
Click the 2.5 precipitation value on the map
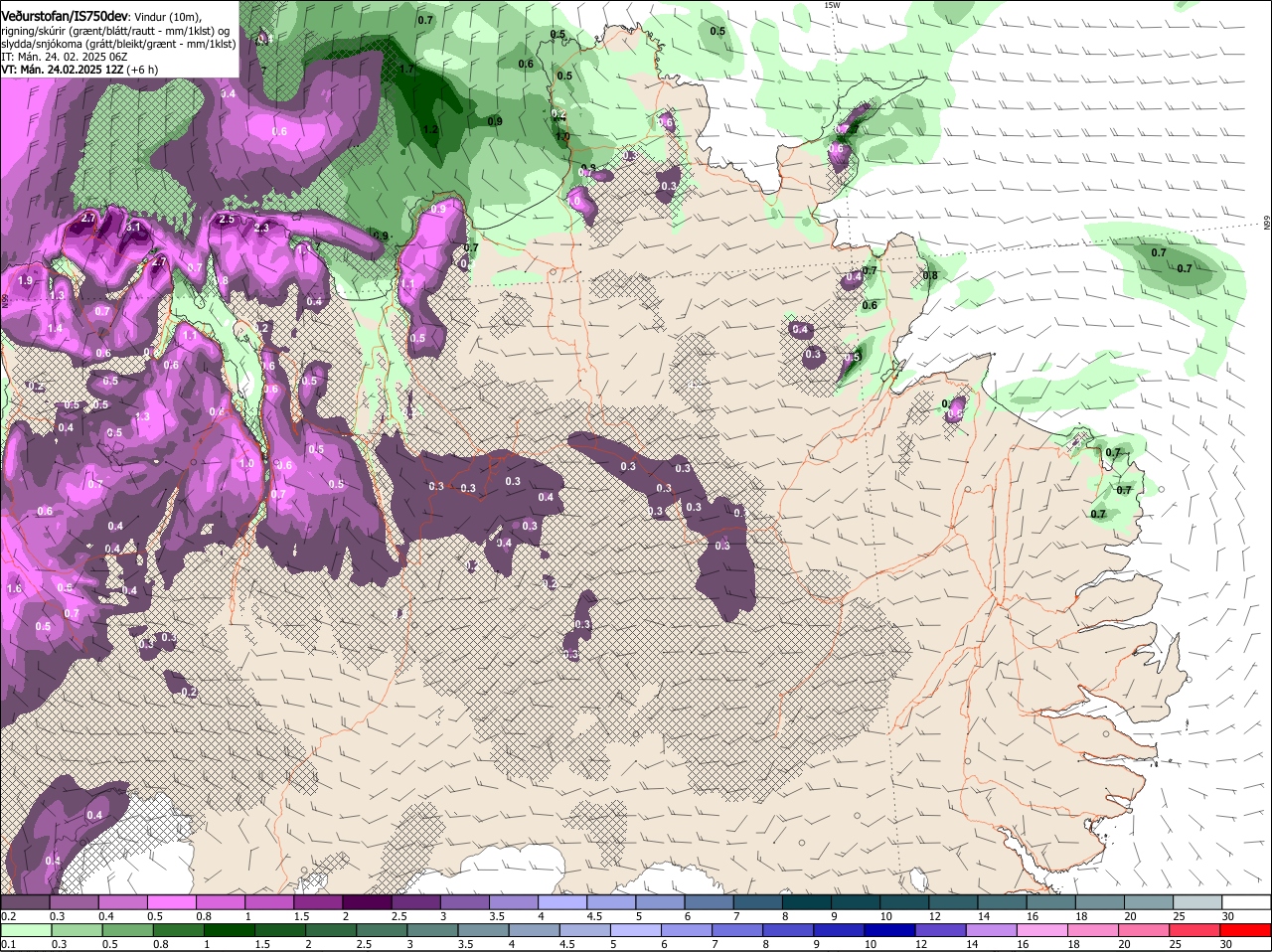point(227,219)
